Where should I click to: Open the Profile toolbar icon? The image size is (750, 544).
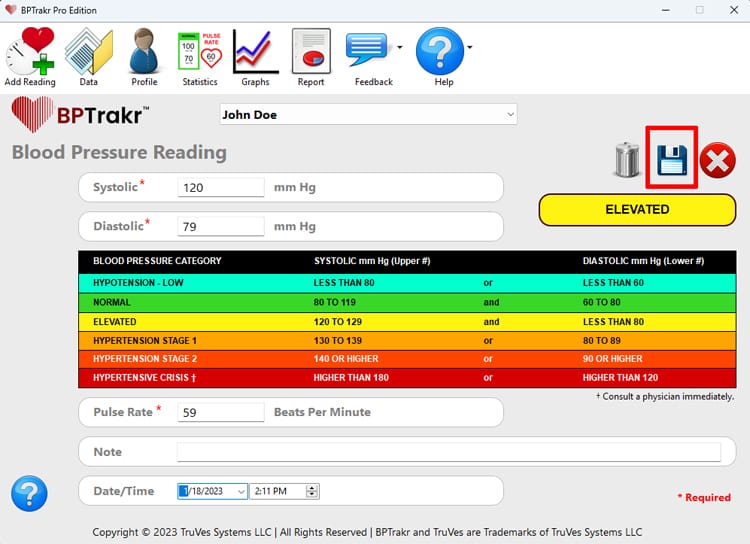pyautogui.click(x=144, y=52)
